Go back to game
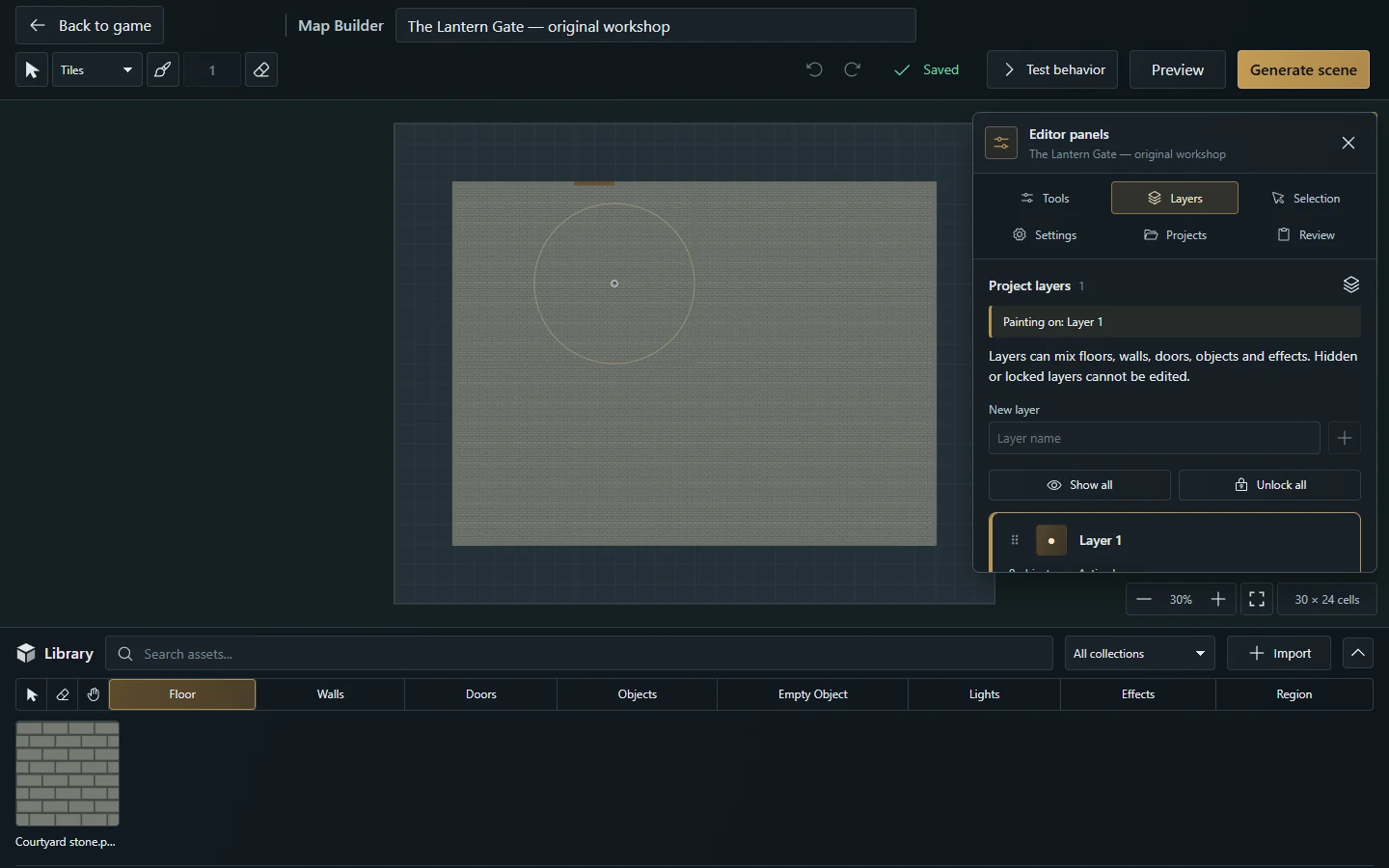The width and height of the screenshot is (1389, 868). 90,26
